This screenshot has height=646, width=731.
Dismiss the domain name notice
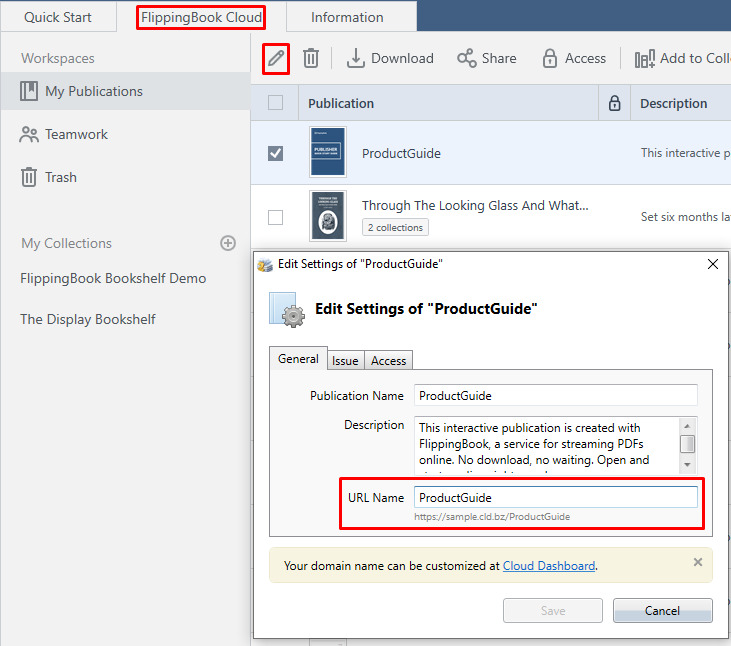[697, 562]
